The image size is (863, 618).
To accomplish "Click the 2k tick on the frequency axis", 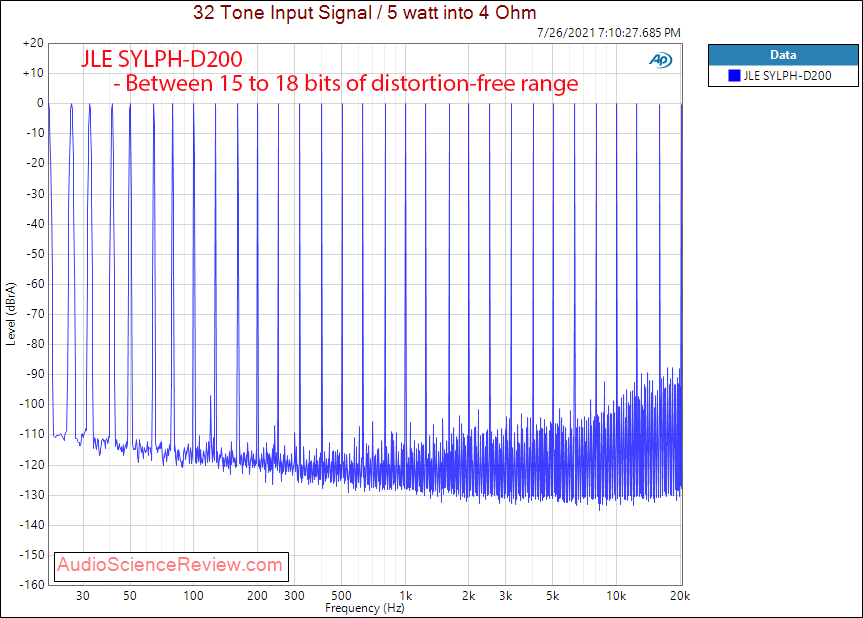I will [x=468, y=595].
